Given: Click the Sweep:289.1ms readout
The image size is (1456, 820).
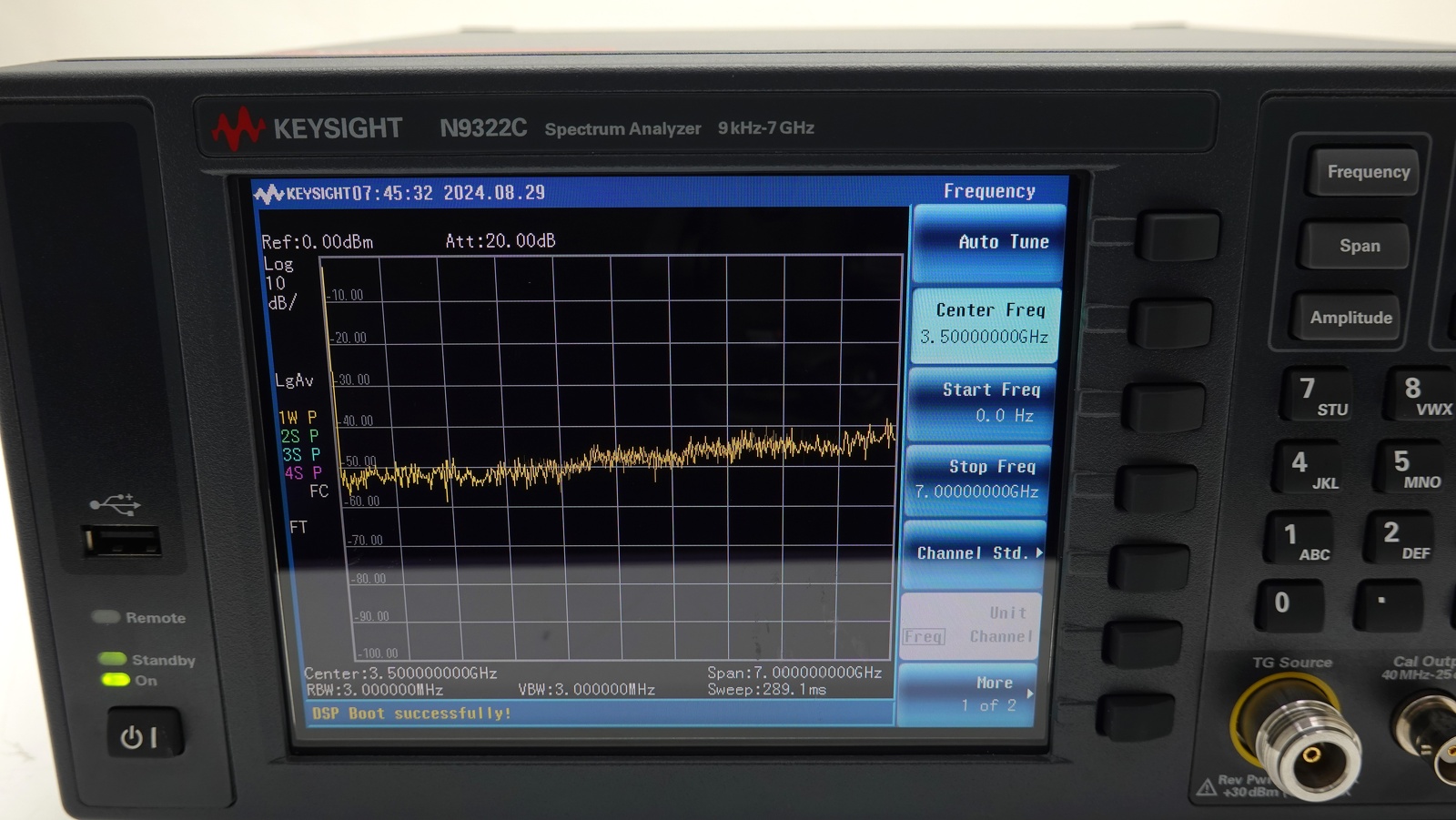Looking at the screenshot, I should (x=767, y=689).
